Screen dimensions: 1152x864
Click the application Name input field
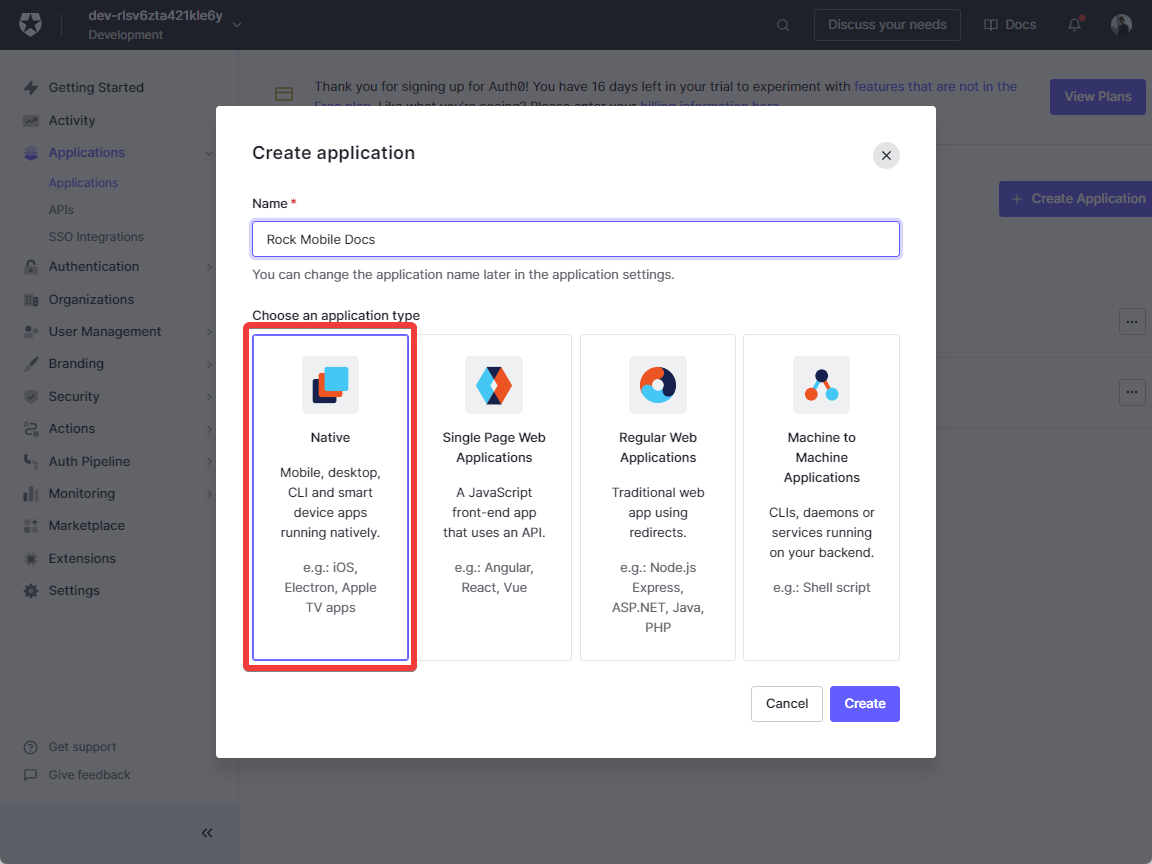[576, 240]
